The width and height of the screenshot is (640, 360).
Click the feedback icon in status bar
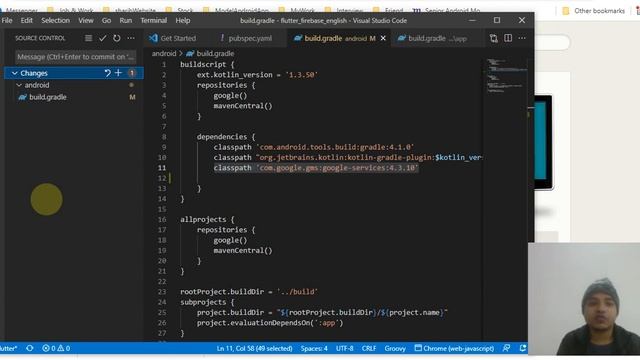coord(506,348)
